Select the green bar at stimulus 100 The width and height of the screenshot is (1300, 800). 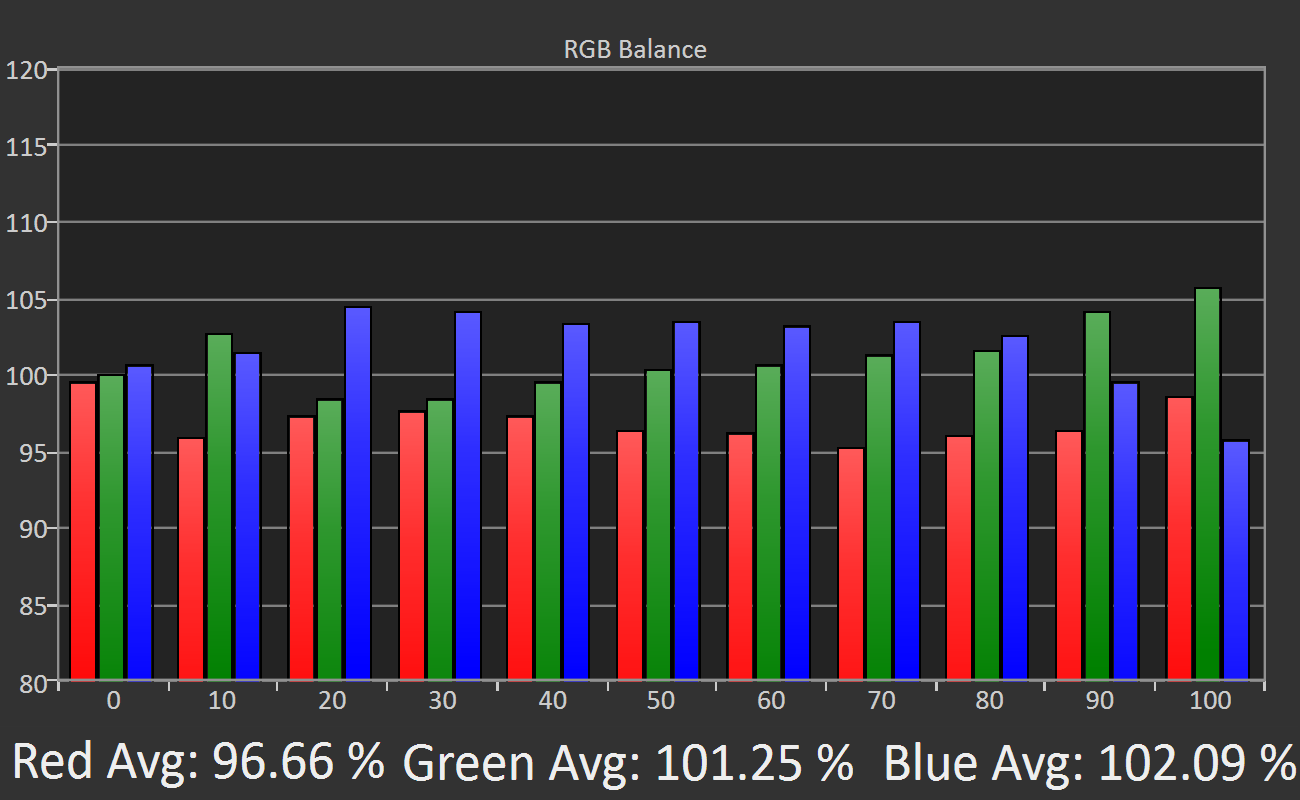coord(1207,485)
